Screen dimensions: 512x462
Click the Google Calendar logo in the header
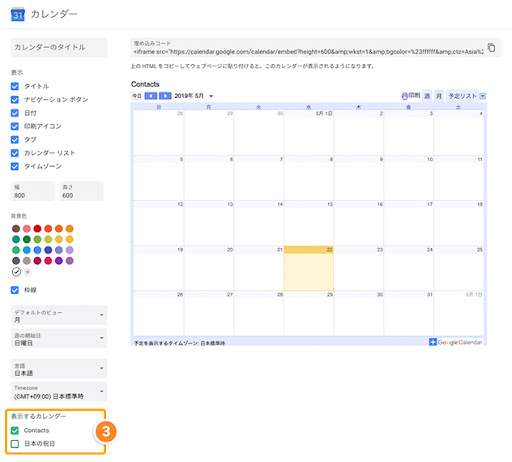(18, 14)
